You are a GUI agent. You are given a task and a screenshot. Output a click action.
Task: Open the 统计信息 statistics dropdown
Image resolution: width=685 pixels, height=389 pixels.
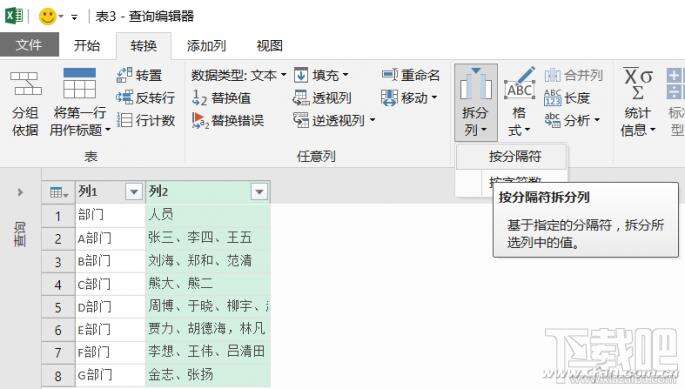click(x=638, y=102)
